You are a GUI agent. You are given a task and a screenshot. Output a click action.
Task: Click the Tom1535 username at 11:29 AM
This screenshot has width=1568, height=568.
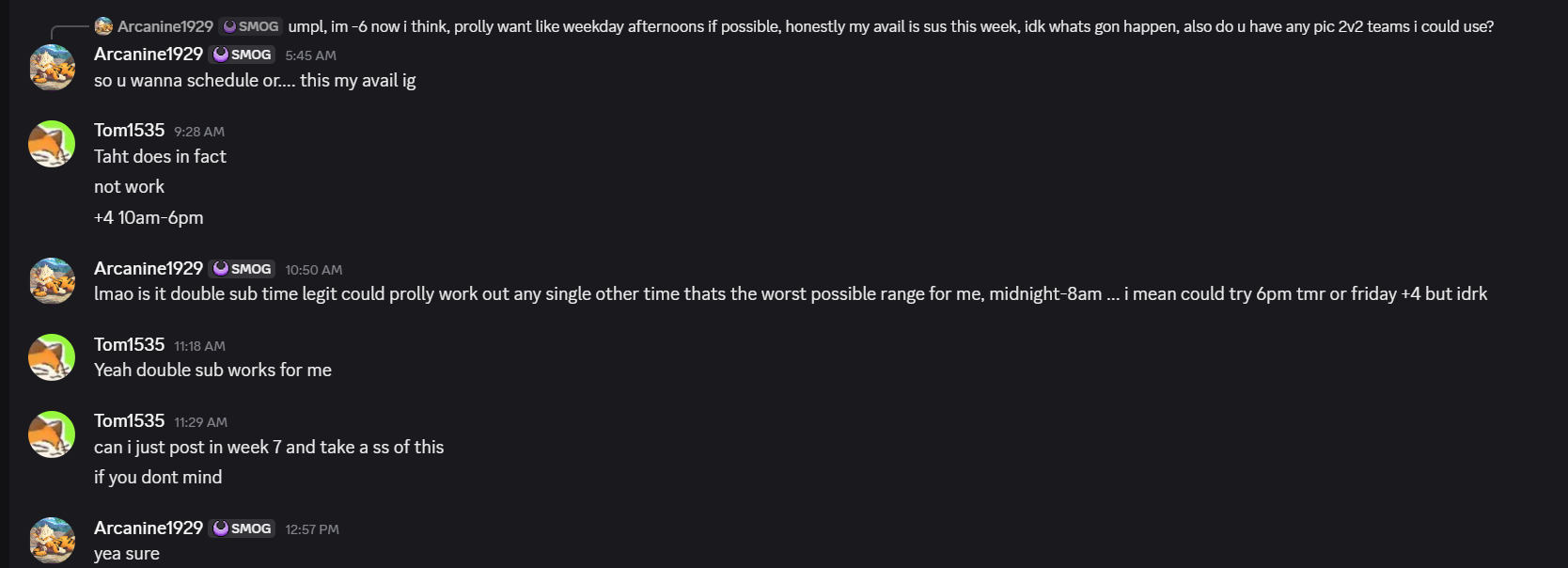pos(129,421)
